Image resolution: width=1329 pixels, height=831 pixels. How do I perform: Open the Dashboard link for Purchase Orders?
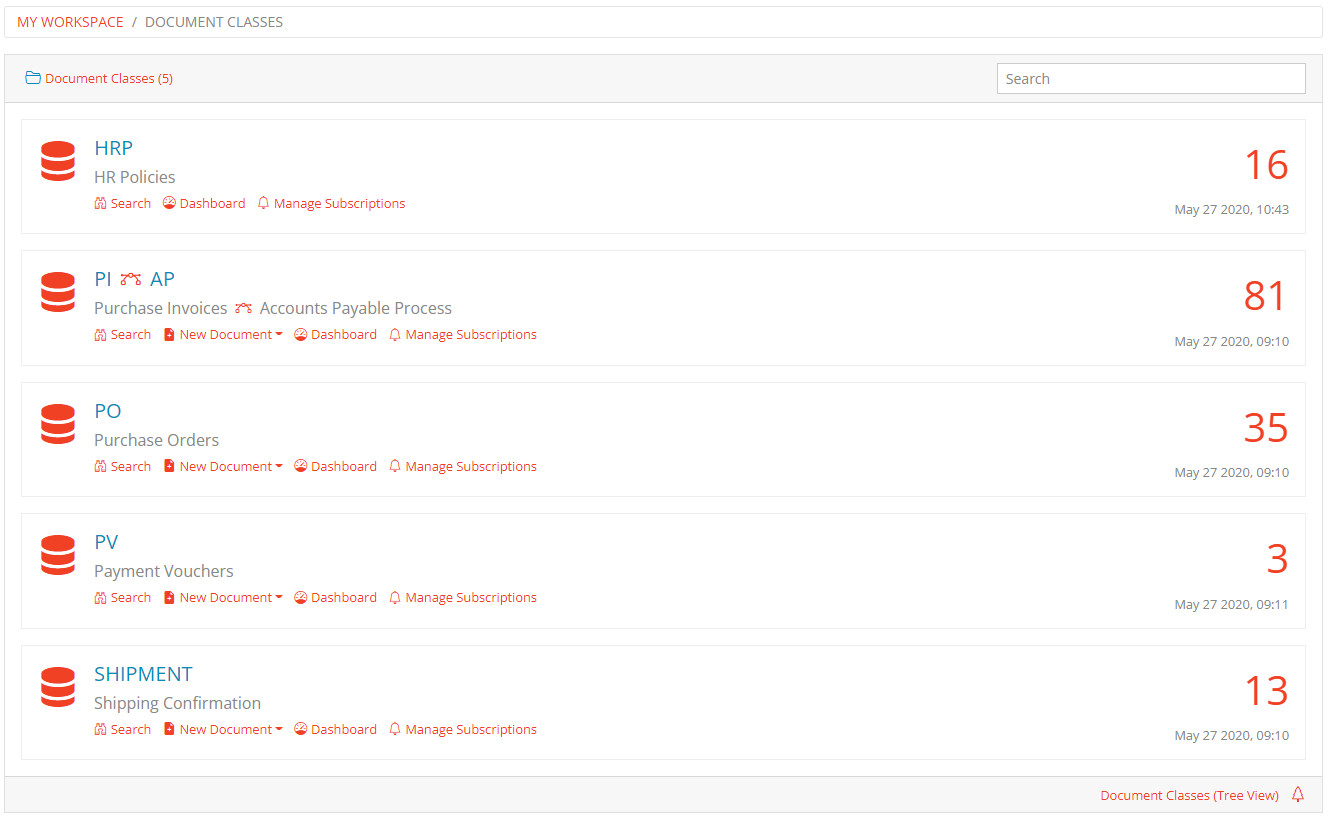(x=343, y=466)
